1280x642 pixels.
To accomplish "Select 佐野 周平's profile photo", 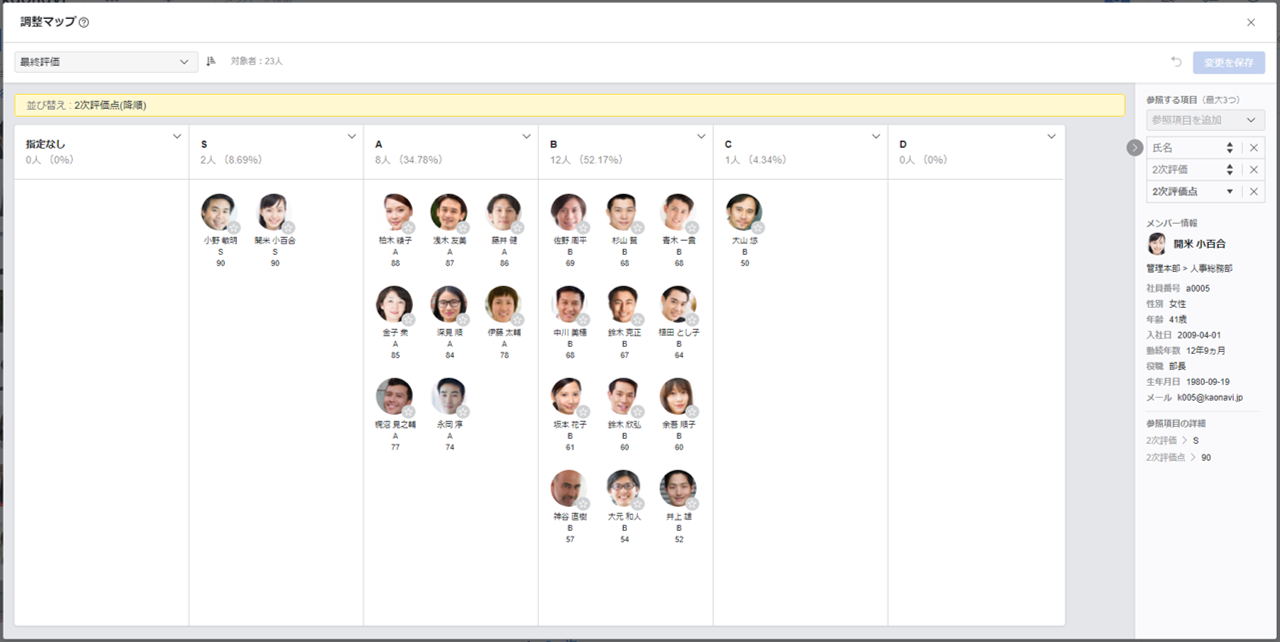I will 568,211.
